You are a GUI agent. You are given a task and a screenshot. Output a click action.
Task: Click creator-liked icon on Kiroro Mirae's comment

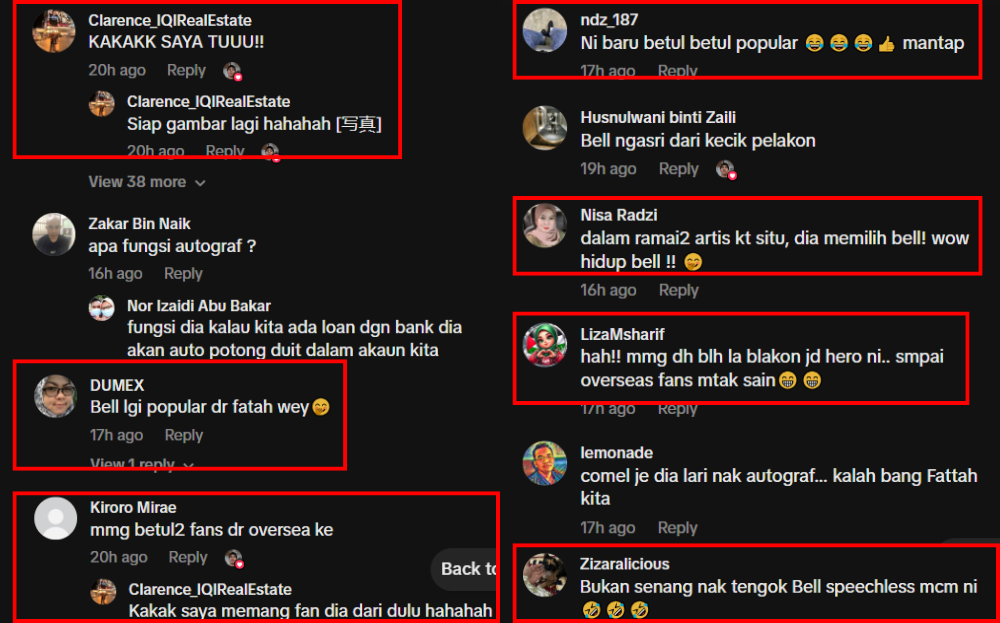[x=234, y=558]
